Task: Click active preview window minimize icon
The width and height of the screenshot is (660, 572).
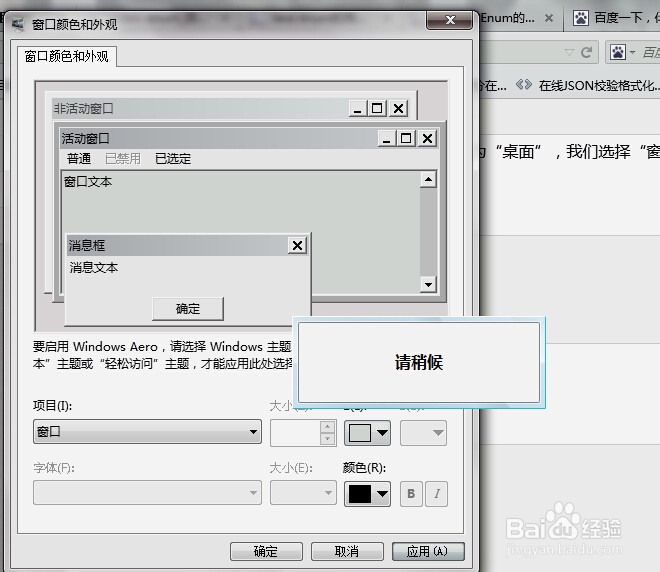Action: click(x=386, y=138)
